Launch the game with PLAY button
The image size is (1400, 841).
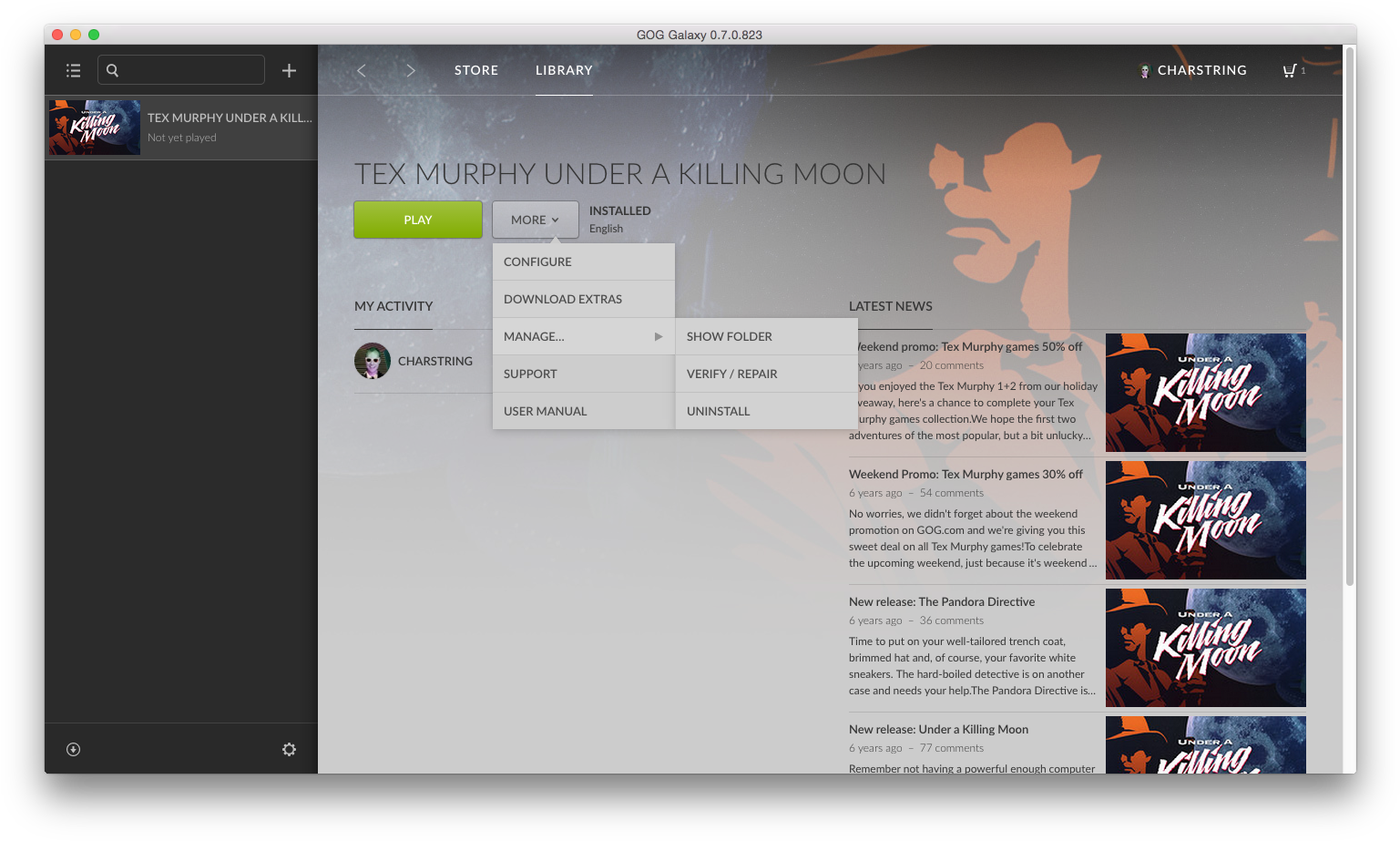(418, 220)
